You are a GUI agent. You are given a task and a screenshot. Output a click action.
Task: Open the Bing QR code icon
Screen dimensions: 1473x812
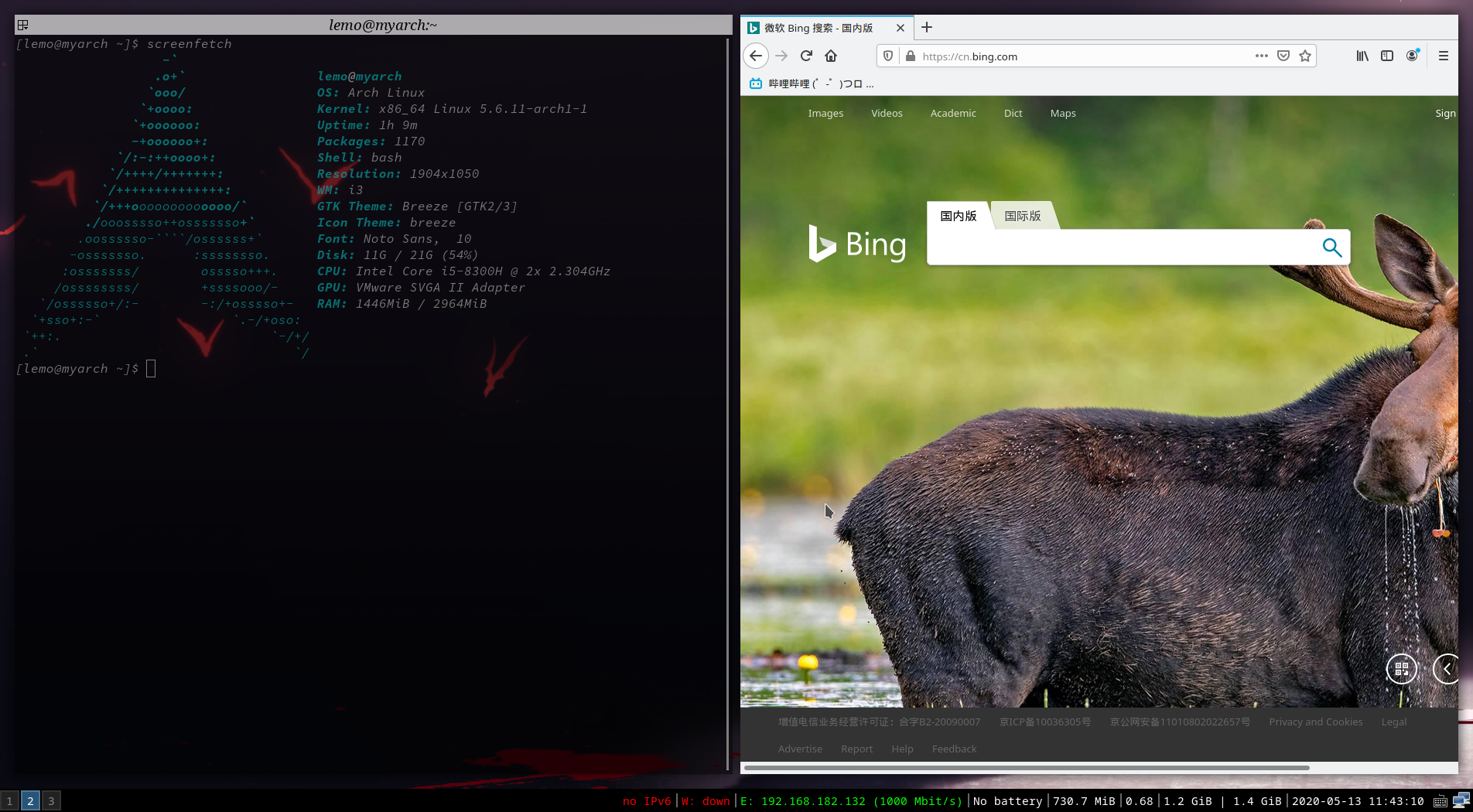tap(1401, 669)
